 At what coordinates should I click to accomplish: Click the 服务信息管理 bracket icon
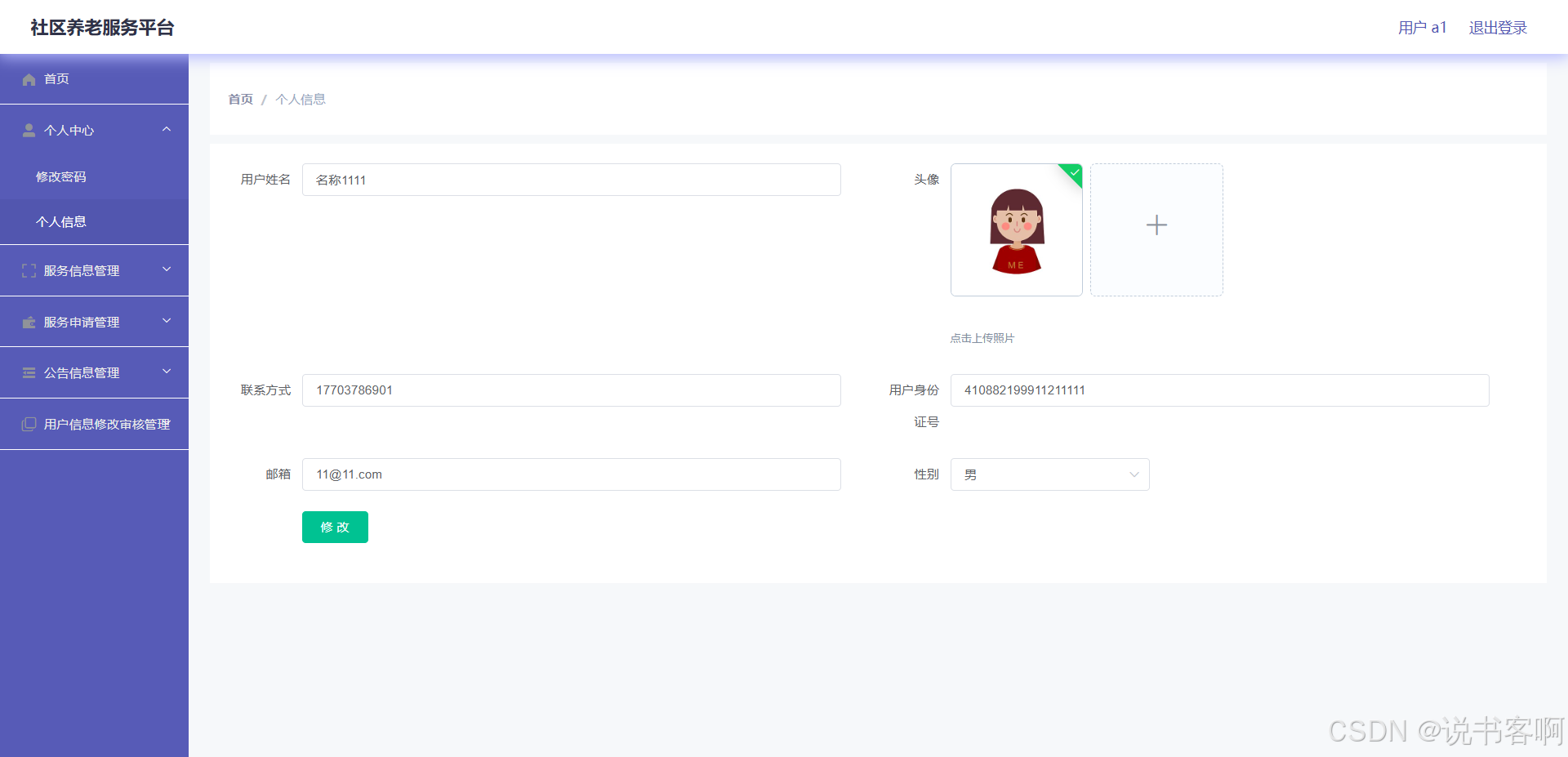point(29,271)
